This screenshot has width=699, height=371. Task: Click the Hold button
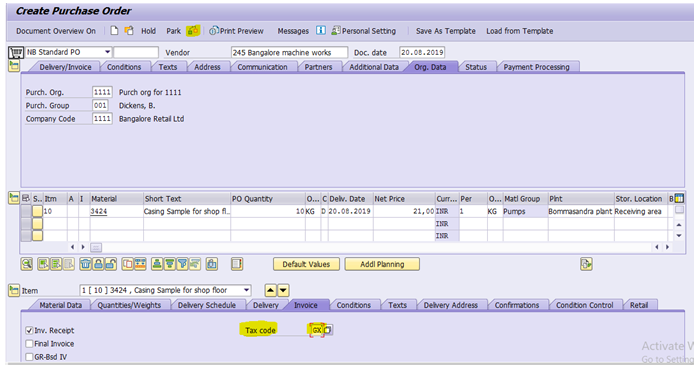(148, 31)
